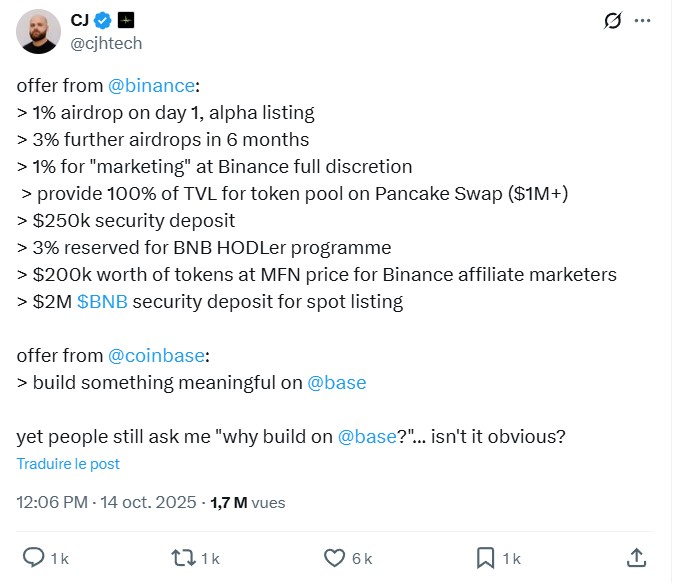Click the blue verified badge next to CJ
Screen dimensions: 673x583
(105, 20)
